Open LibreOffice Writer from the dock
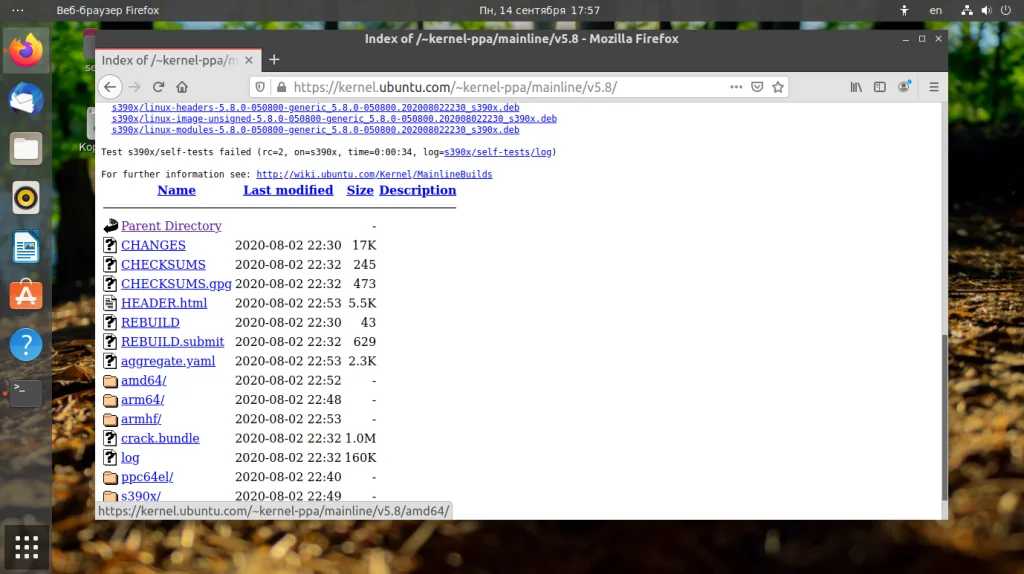 26,247
